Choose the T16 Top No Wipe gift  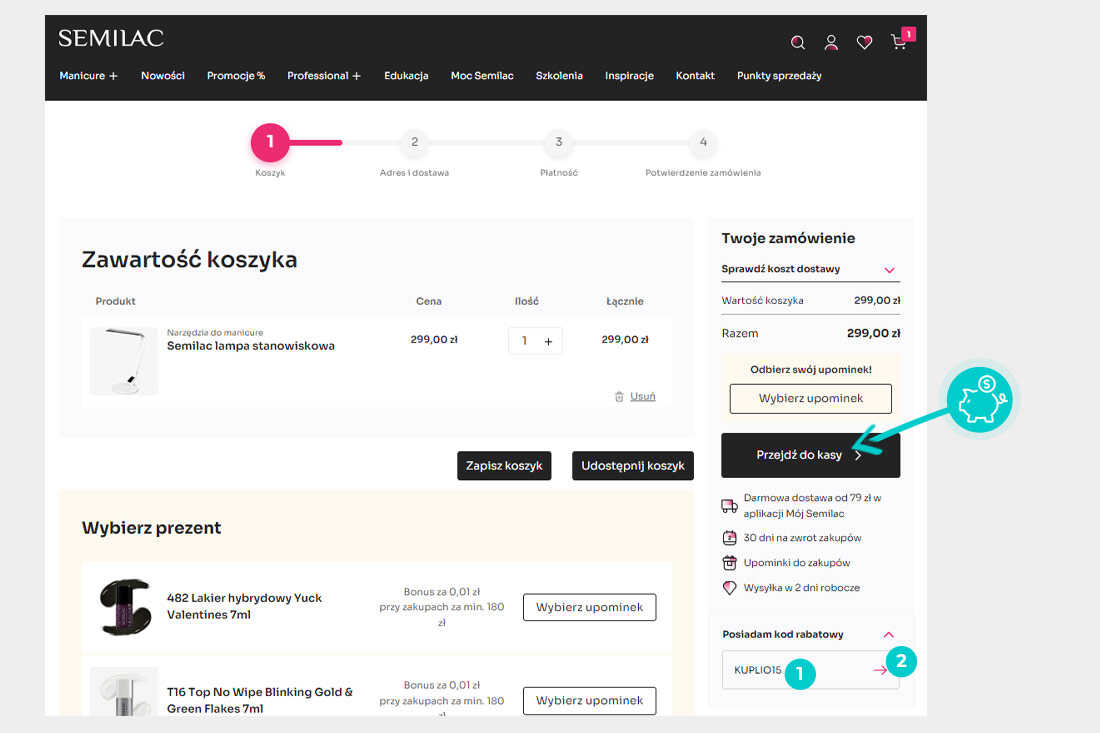589,701
